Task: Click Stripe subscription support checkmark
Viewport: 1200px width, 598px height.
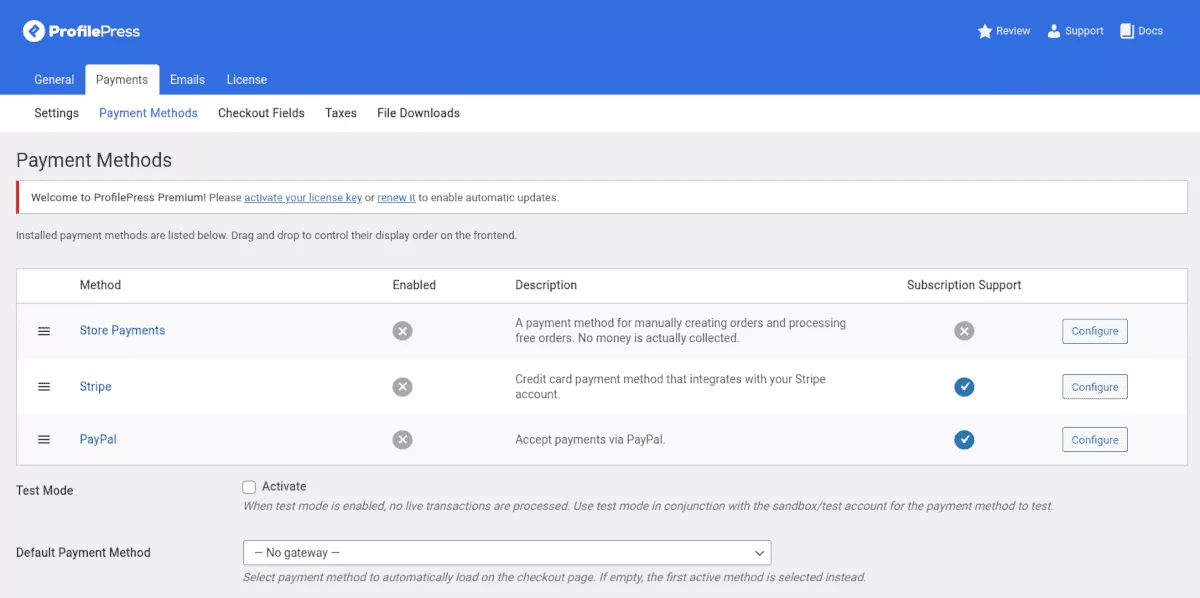Action: [x=964, y=387]
